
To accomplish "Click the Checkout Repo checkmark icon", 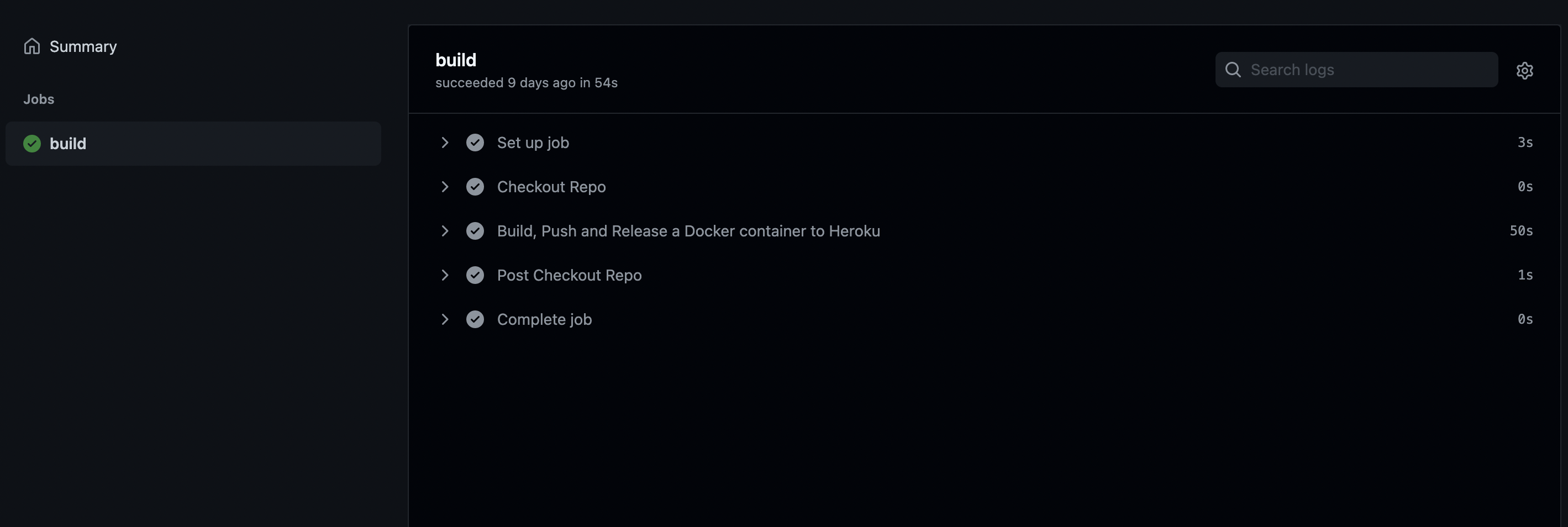I will pos(475,187).
